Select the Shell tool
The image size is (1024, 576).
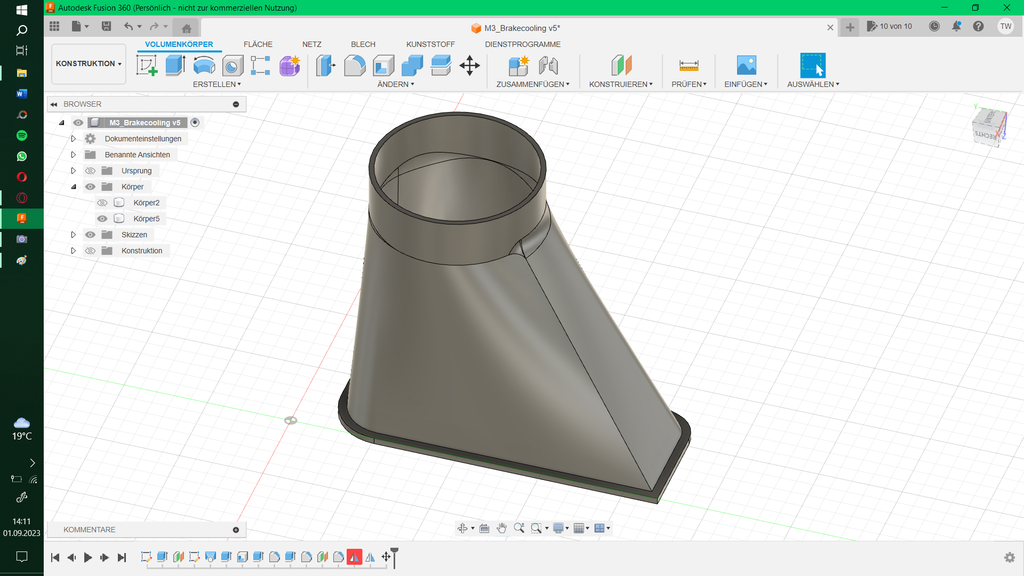pyautogui.click(x=384, y=66)
